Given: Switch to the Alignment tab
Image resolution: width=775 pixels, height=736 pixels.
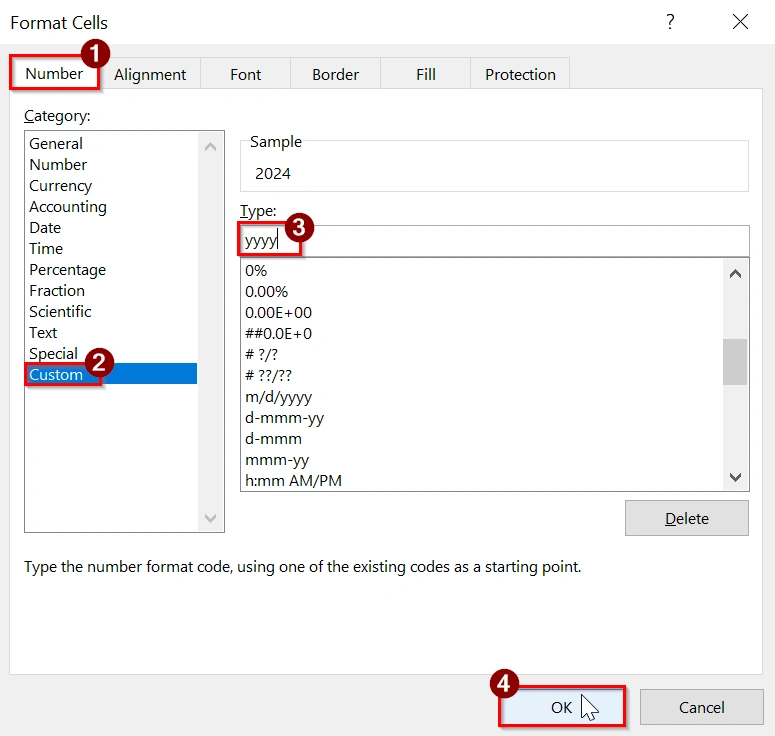Looking at the screenshot, I should click(150, 74).
